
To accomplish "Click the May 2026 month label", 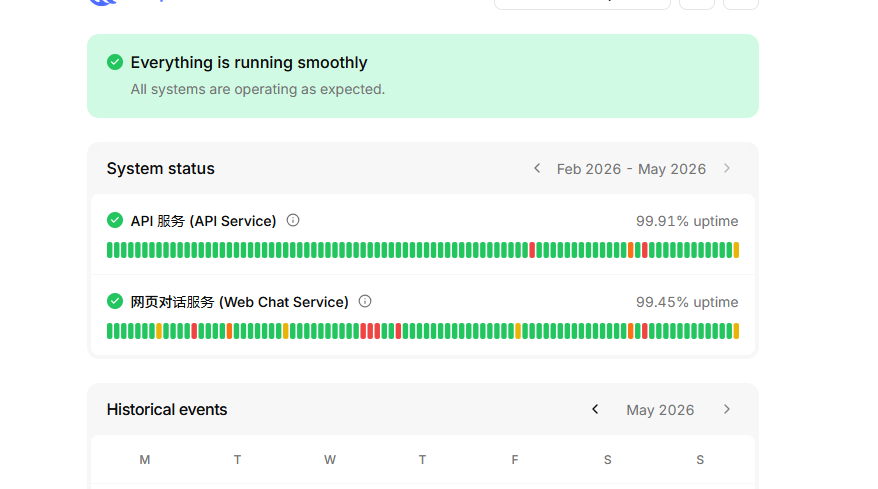I will 660,410.
